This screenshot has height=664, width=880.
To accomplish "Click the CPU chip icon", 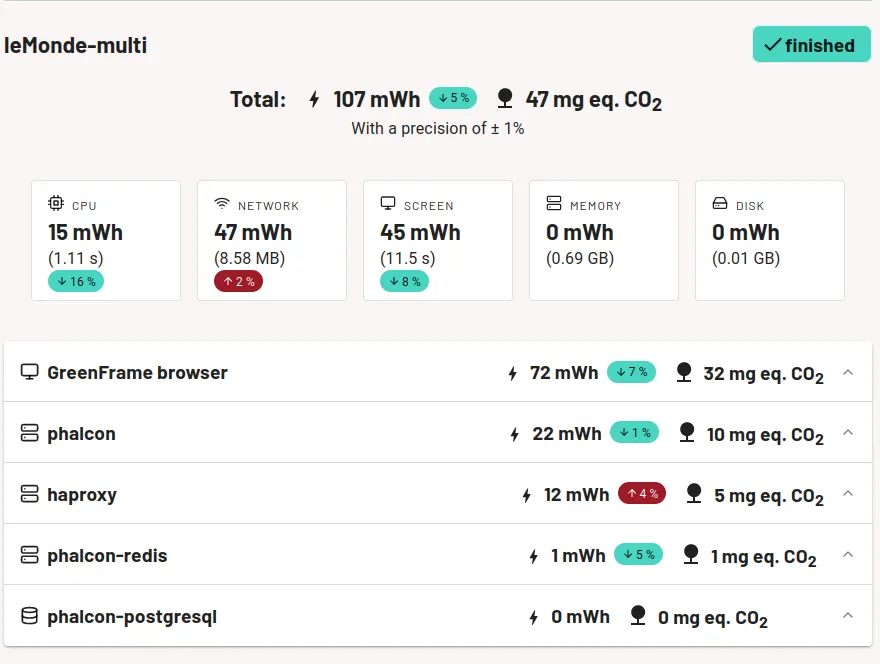I will 56,204.
